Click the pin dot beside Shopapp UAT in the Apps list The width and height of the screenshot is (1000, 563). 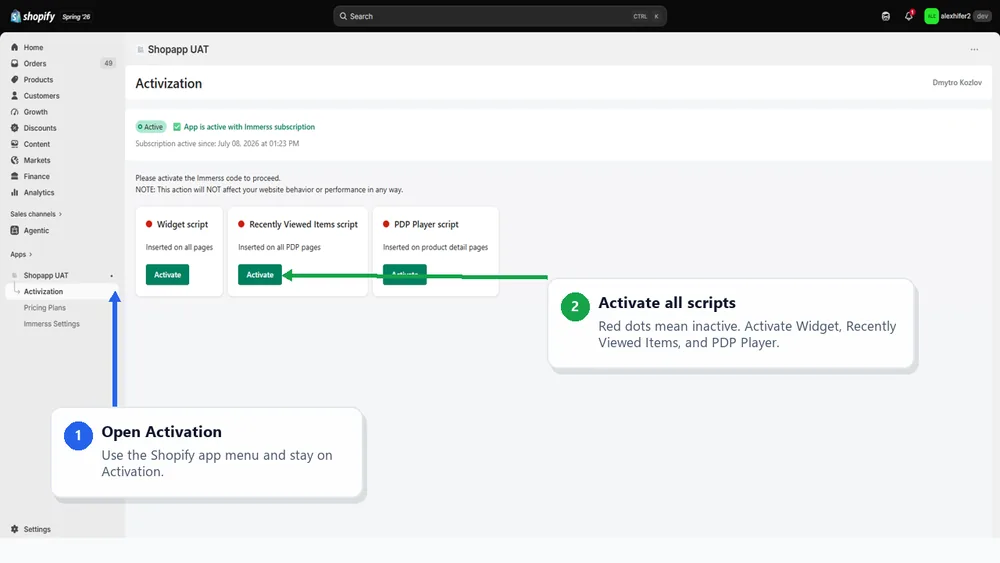pyautogui.click(x=112, y=276)
